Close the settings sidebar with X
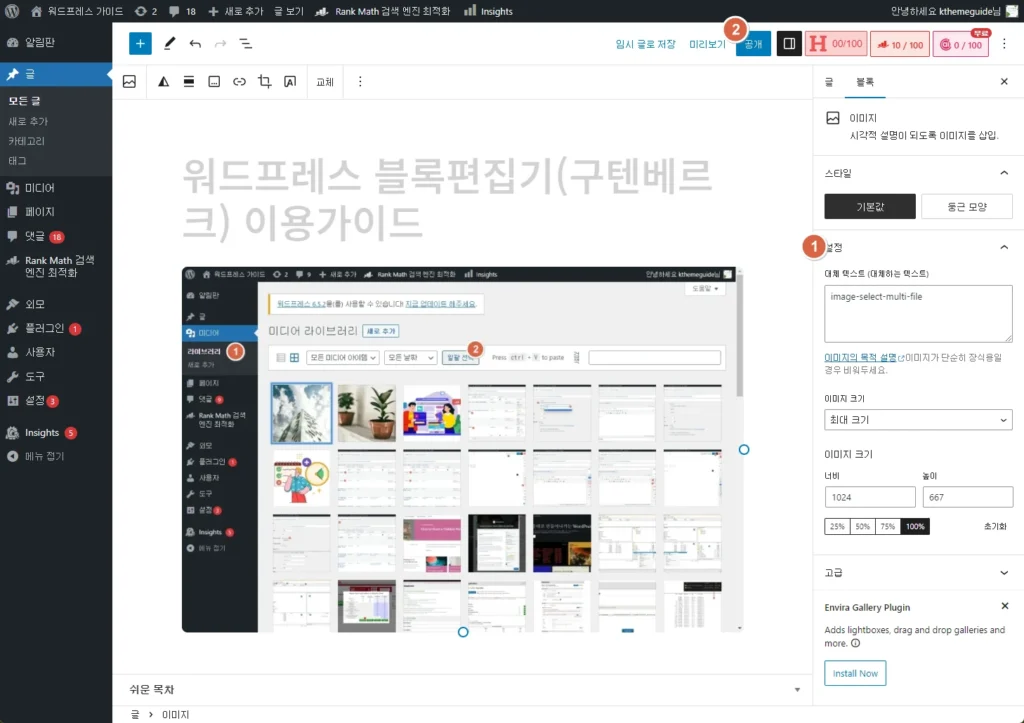1024x723 pixels. tap(1004, 82)
